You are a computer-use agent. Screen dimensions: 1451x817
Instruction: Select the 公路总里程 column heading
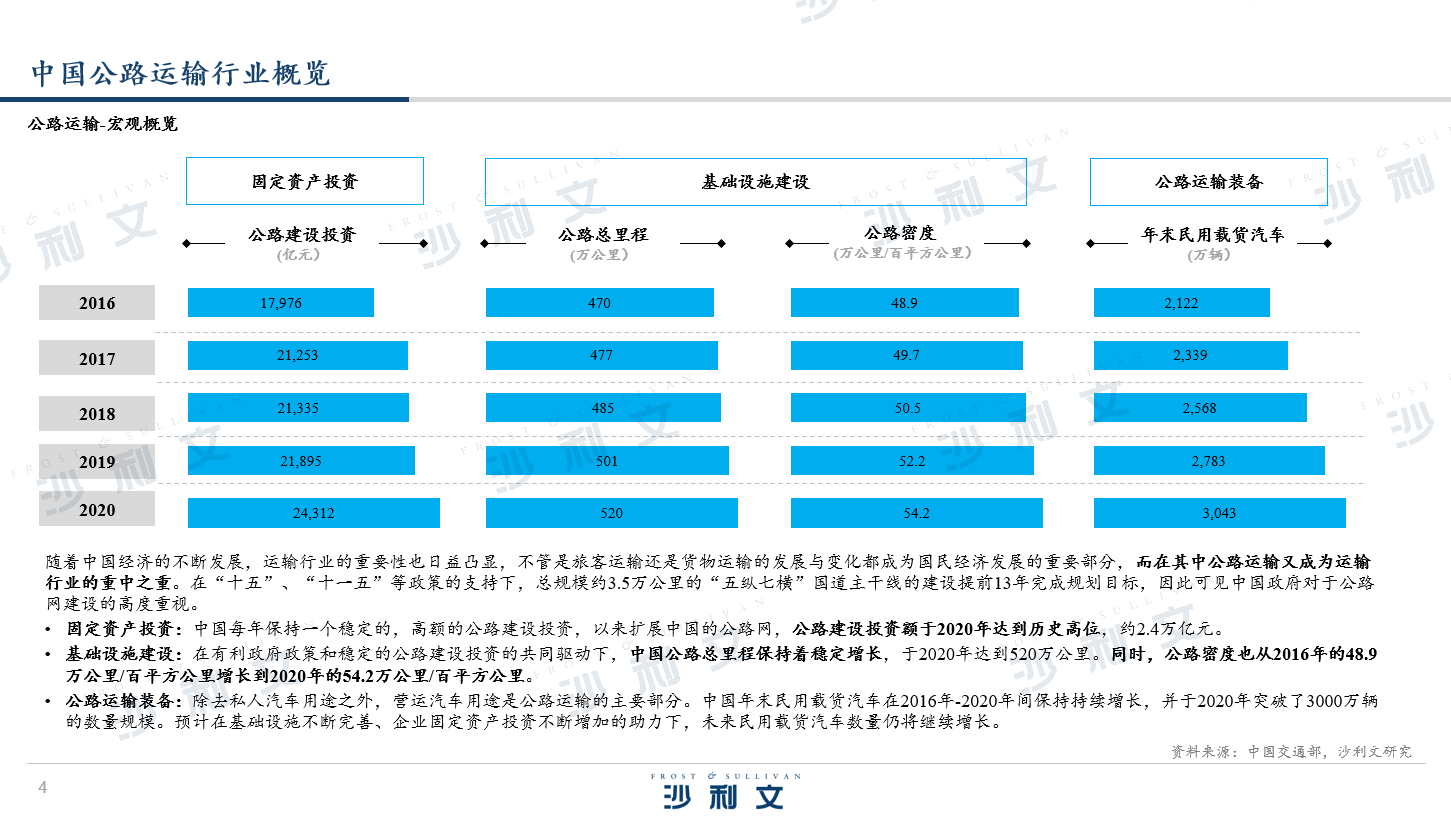click(603, 235)
